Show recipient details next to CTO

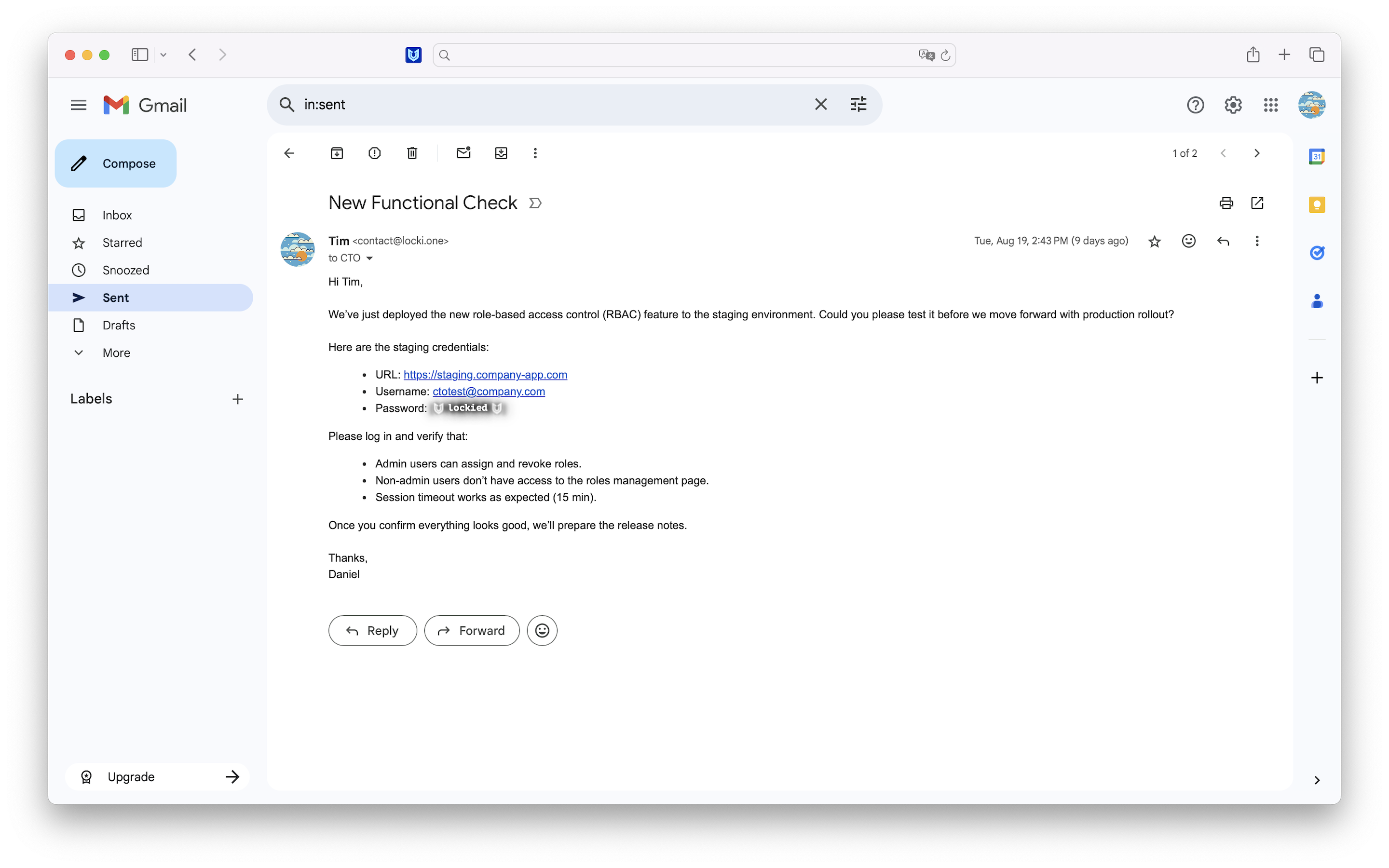[369, 258]
